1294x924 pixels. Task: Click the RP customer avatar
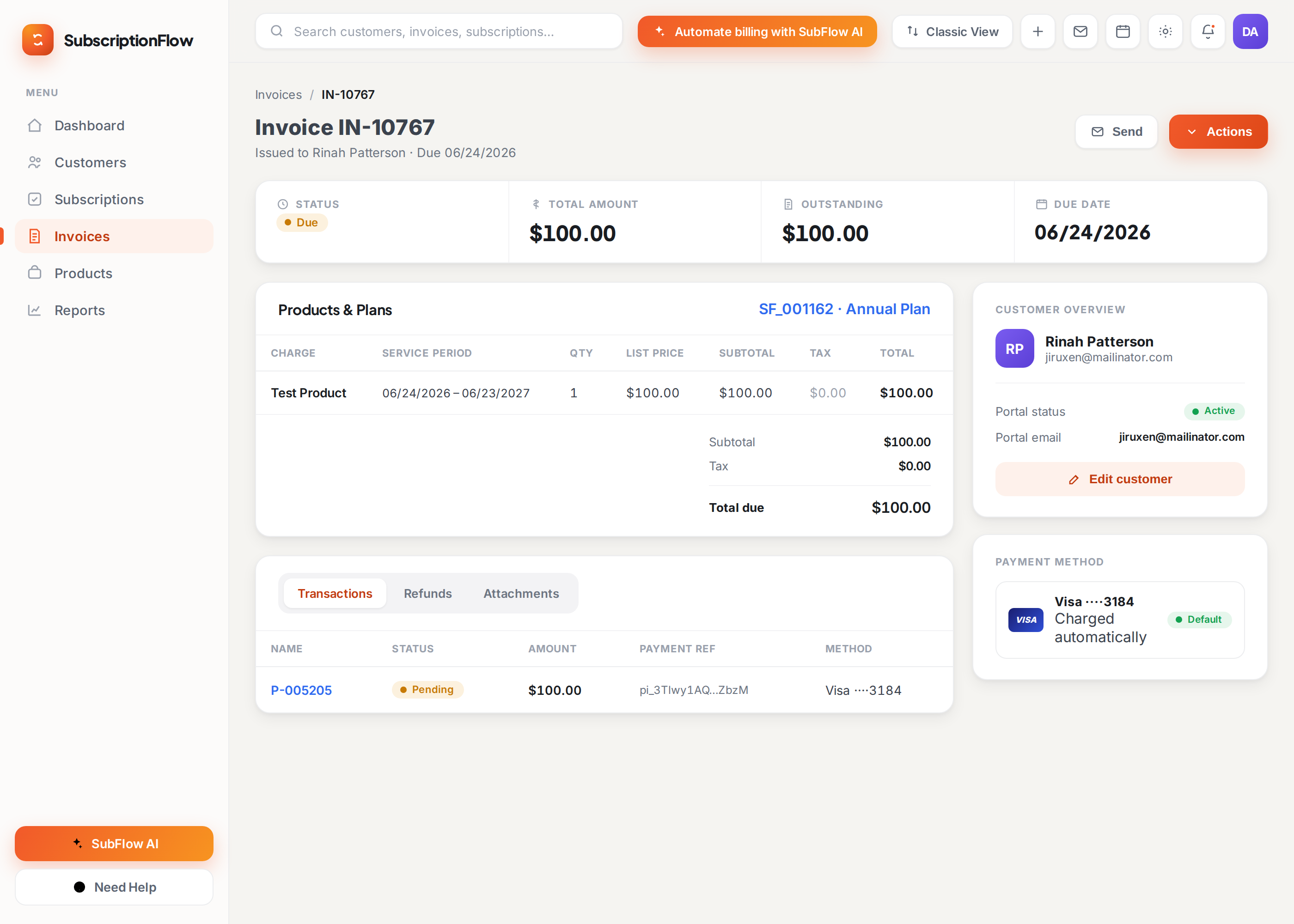[1014, 348]
